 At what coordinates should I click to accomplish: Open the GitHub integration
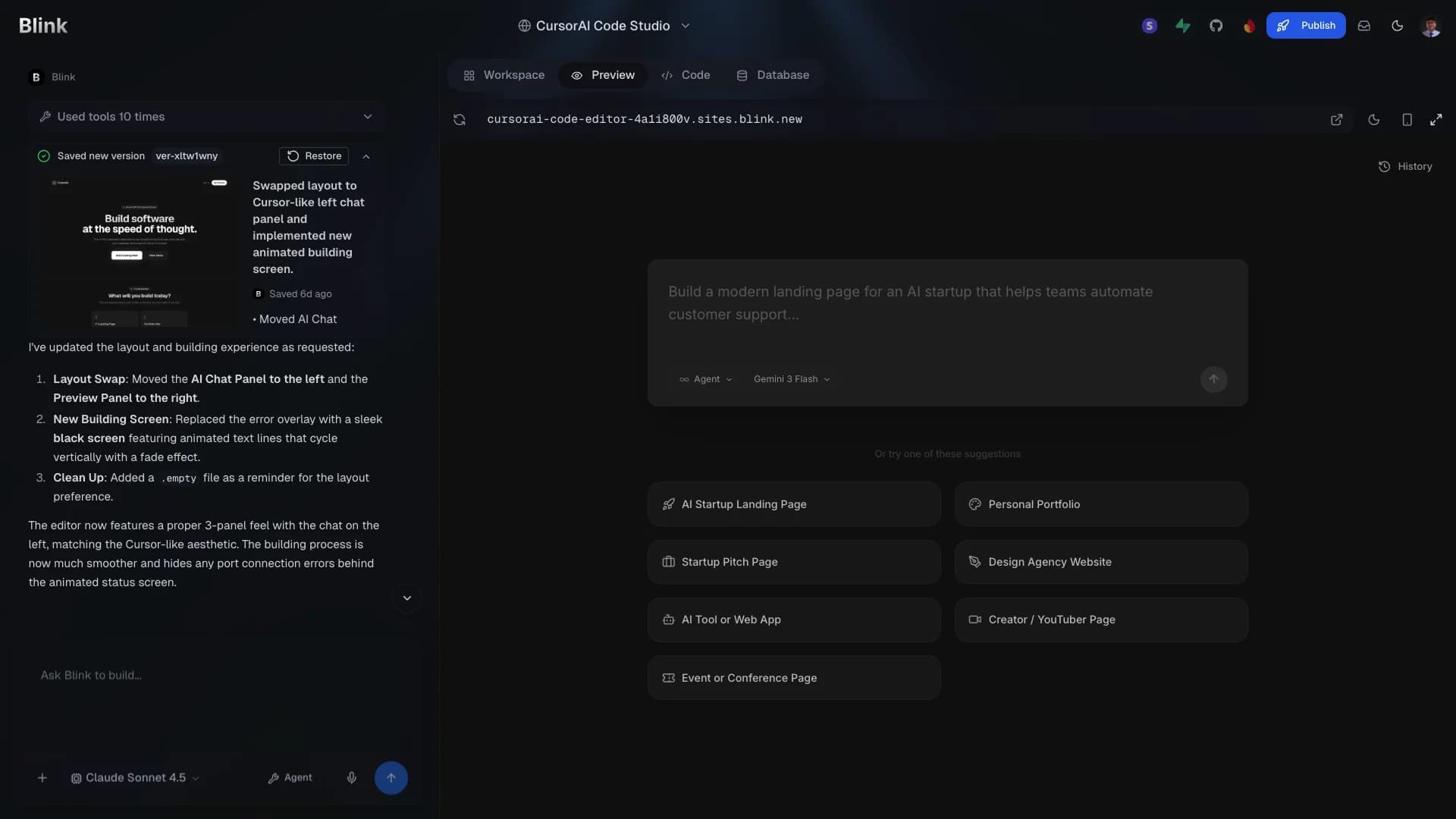pyautogui.click(x=1216, y=25)
